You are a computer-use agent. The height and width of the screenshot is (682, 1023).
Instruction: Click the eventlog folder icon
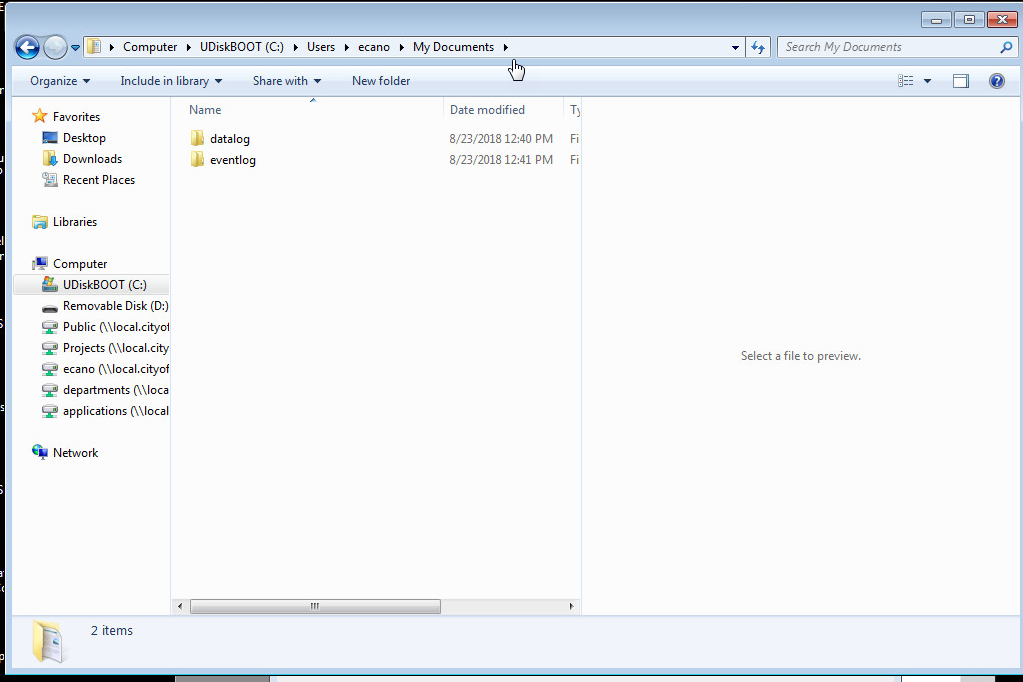(197, 159)
